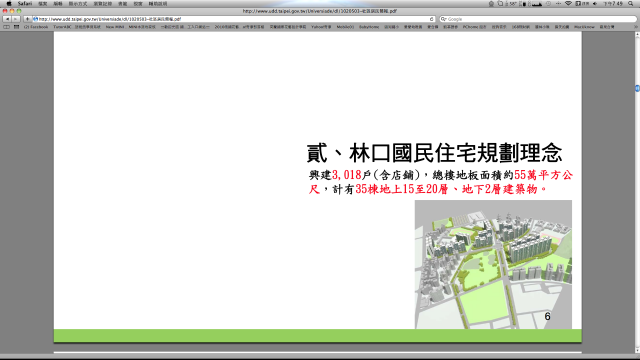The image size is (640, 360).
Task: Click the heading 貳、林口國民住宅規劃理念
Action: pyautogui.click(x=434, y=153)
